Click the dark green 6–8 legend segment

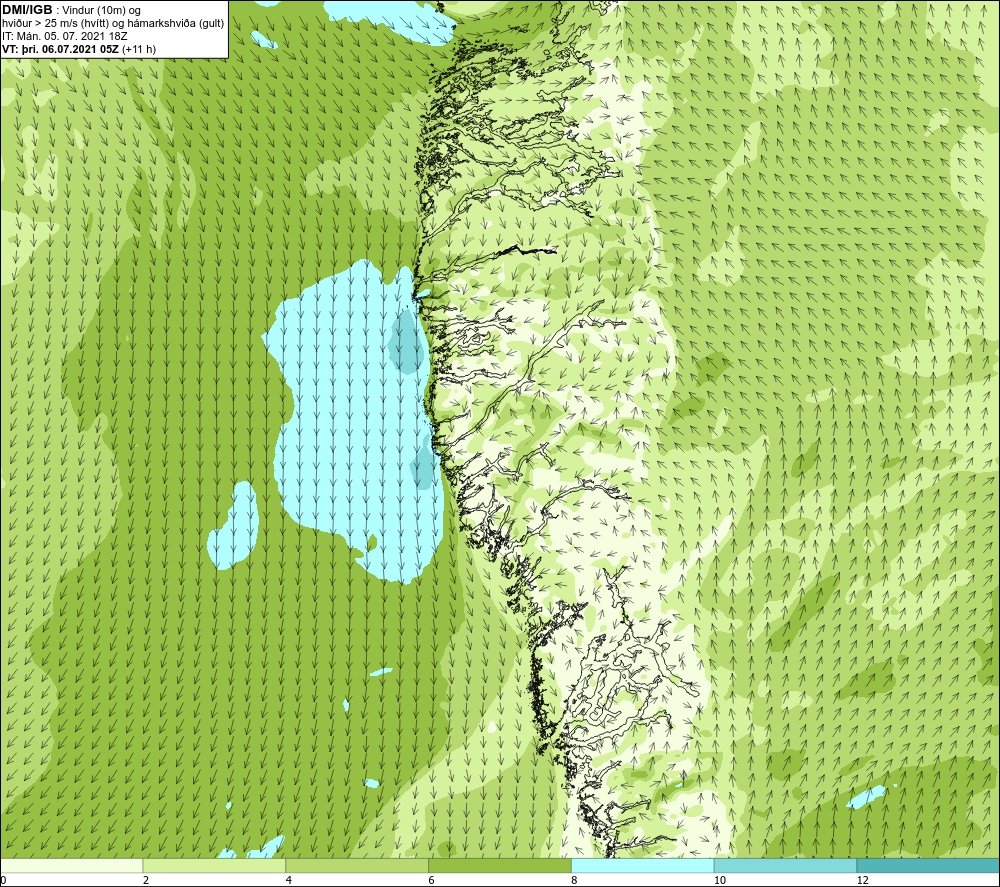[x=500, y=865]
